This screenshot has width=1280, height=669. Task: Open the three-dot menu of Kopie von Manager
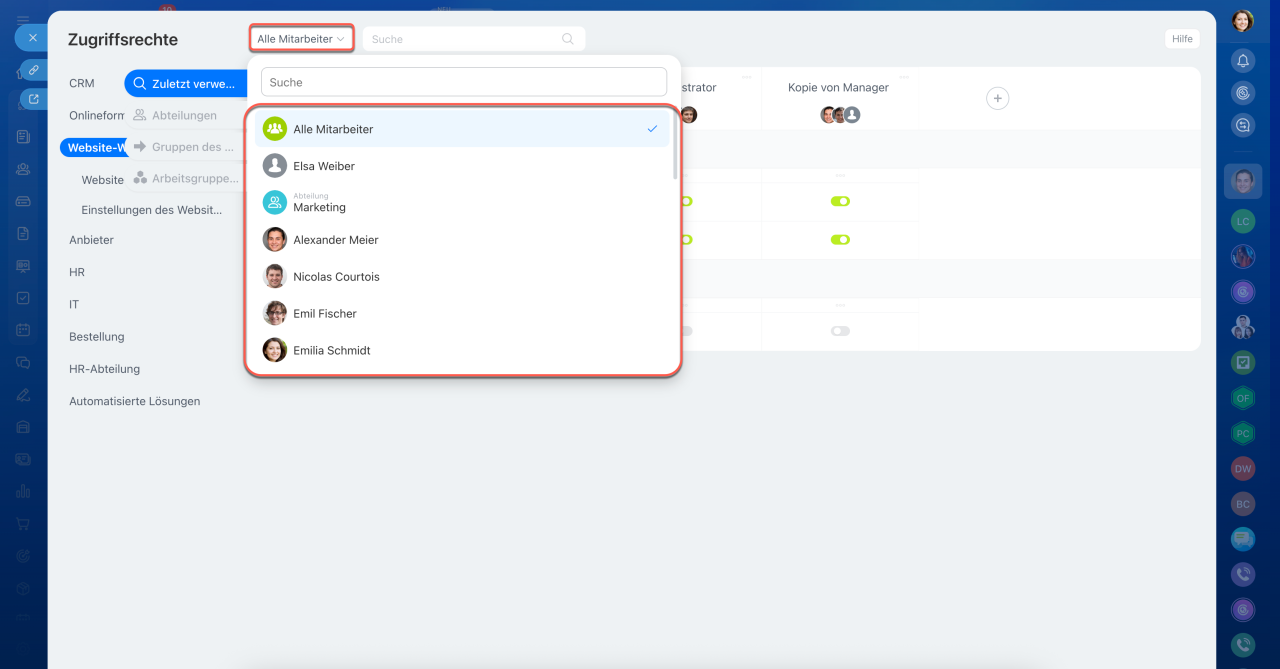(x=903, y=77)
